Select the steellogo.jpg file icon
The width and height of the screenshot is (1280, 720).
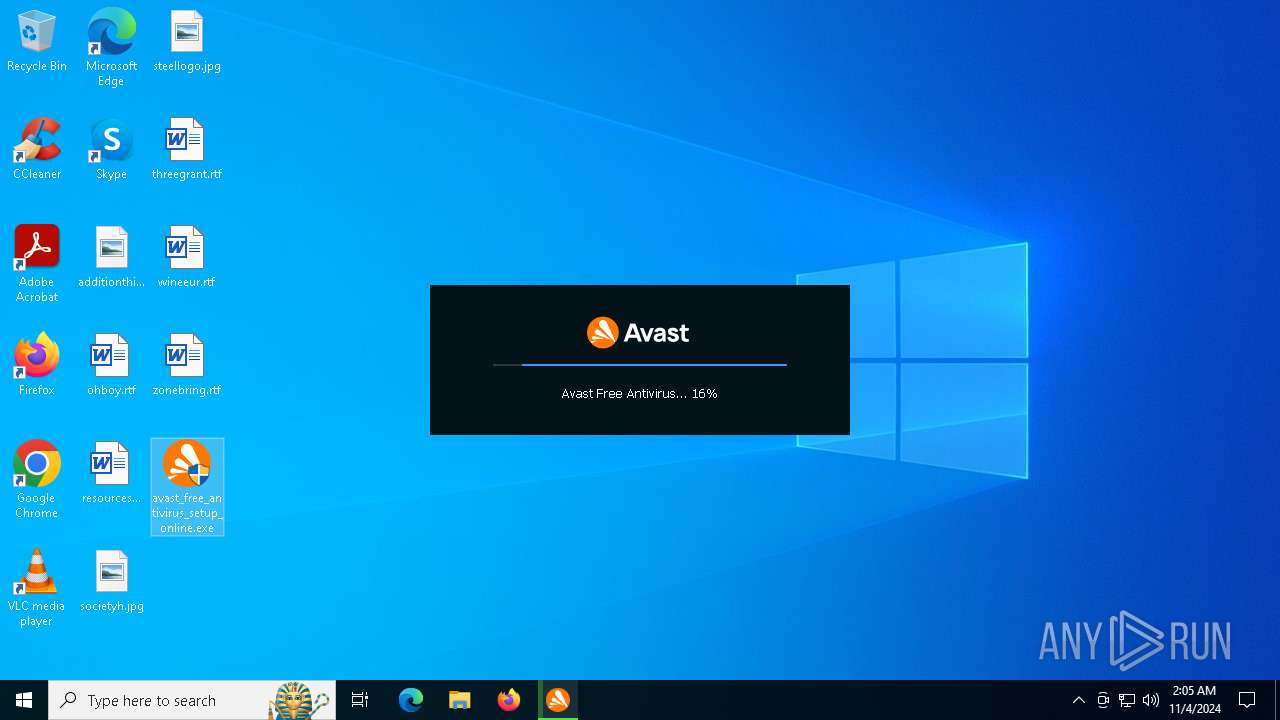click(187, 42)
